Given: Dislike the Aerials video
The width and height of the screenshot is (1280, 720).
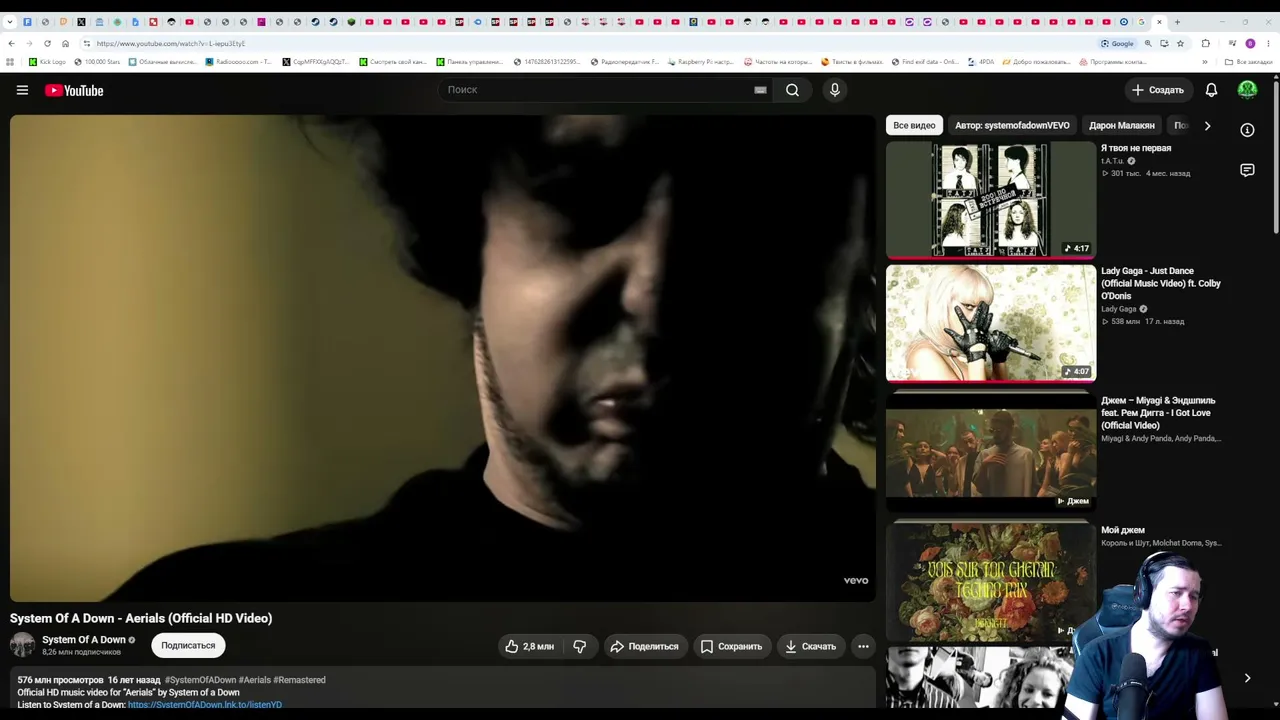Looking at the screenshot, I should [x=580, y=646].
